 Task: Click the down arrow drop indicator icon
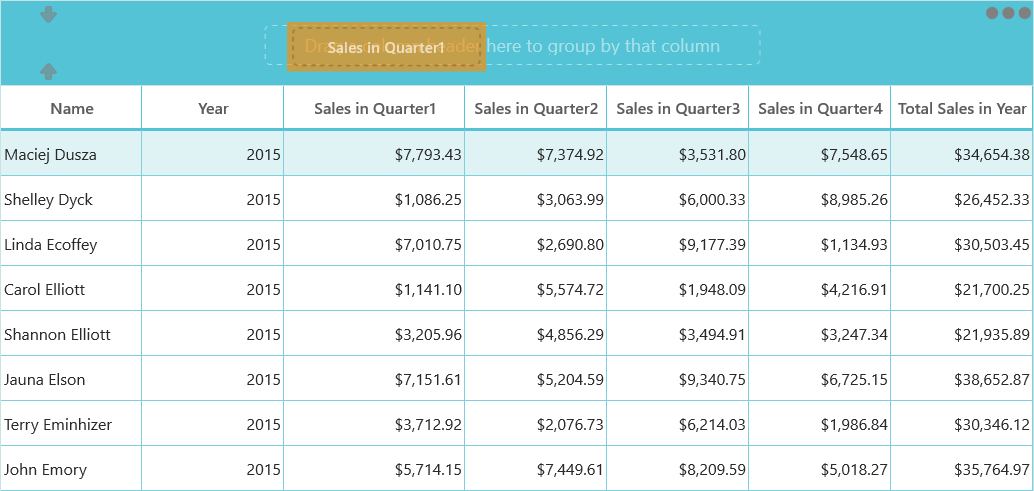48,14
